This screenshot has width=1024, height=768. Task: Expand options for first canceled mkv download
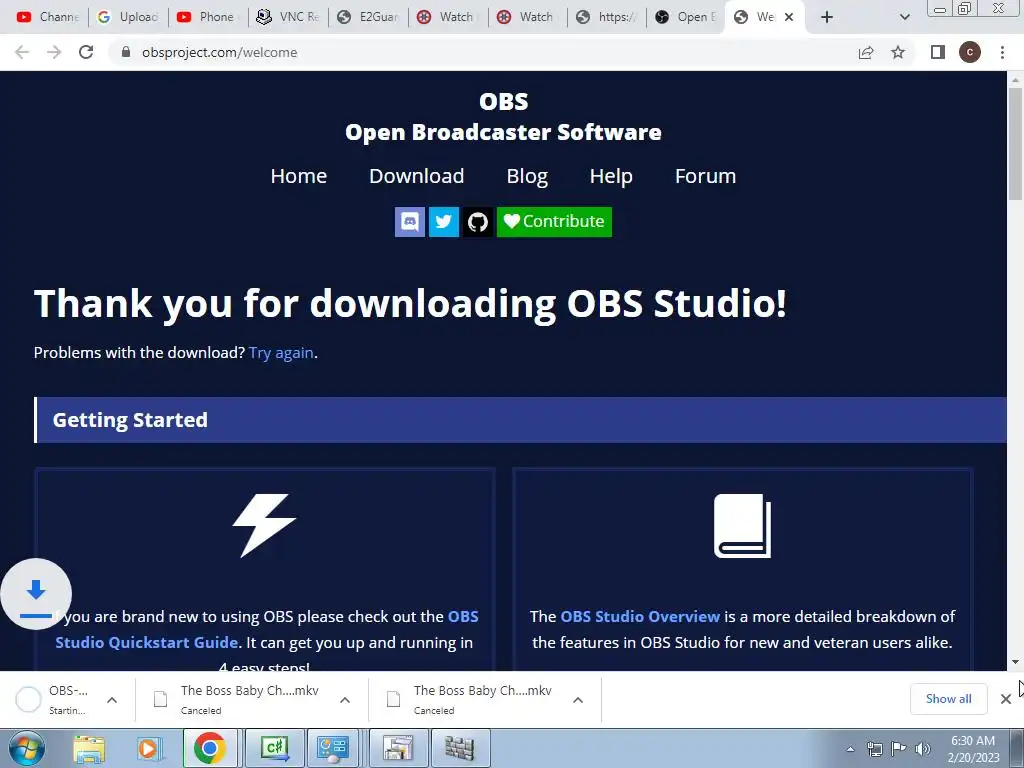click(345, 700)
